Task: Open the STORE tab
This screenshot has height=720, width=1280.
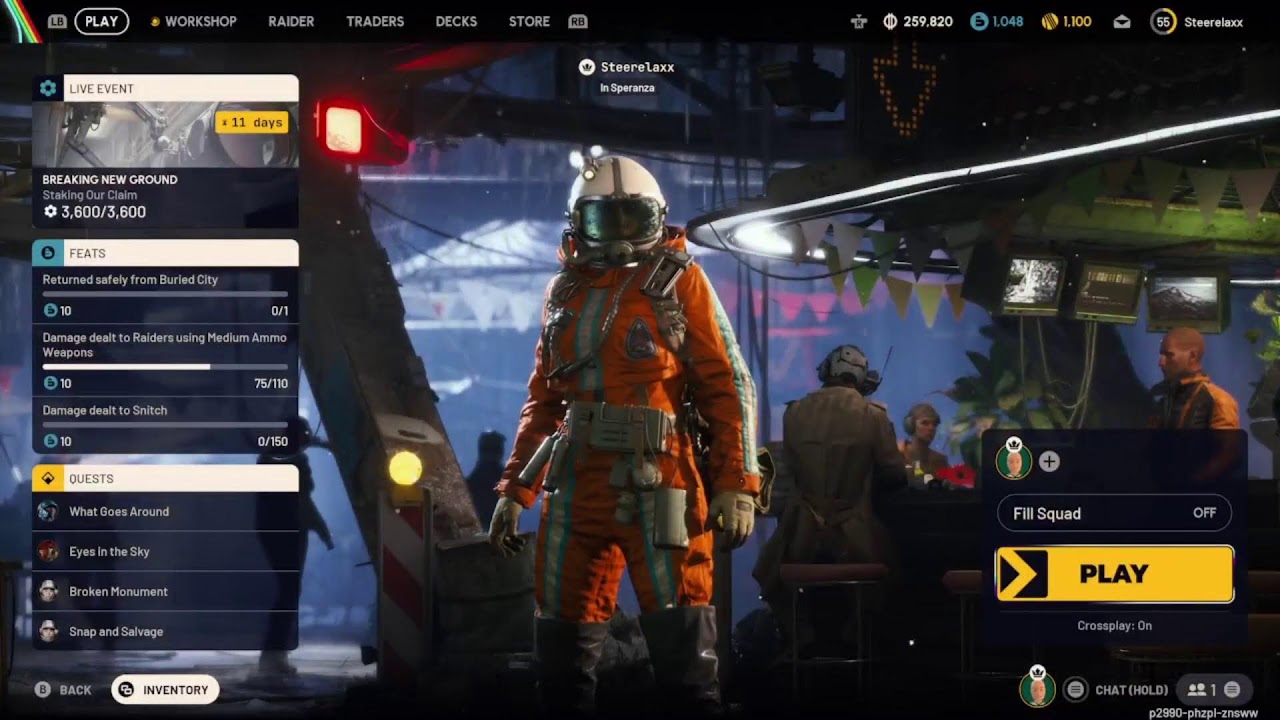Action: tap(529, 21)
